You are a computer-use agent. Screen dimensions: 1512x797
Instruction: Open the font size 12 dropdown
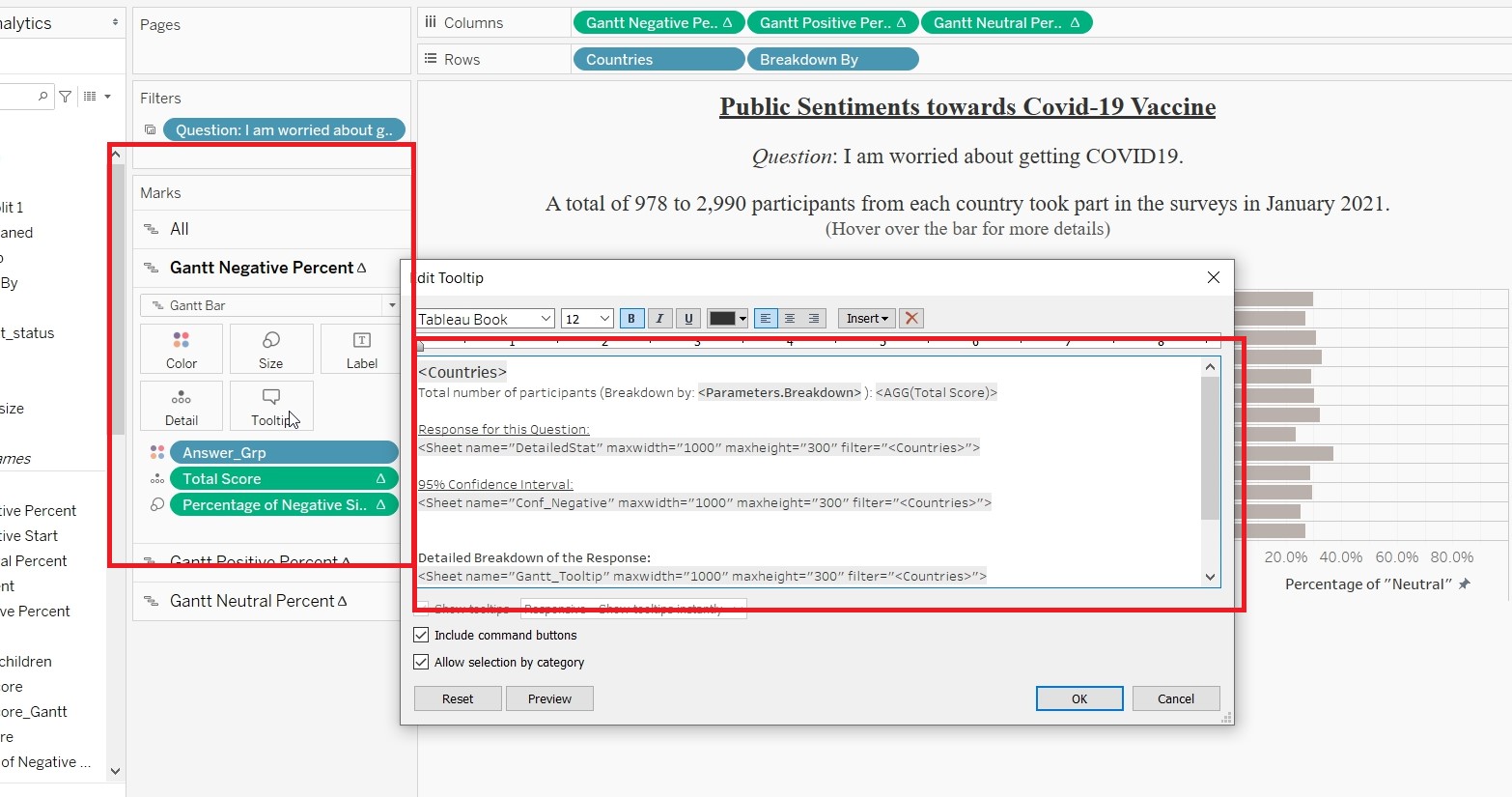pyautogui.click(x=587, y=319)
